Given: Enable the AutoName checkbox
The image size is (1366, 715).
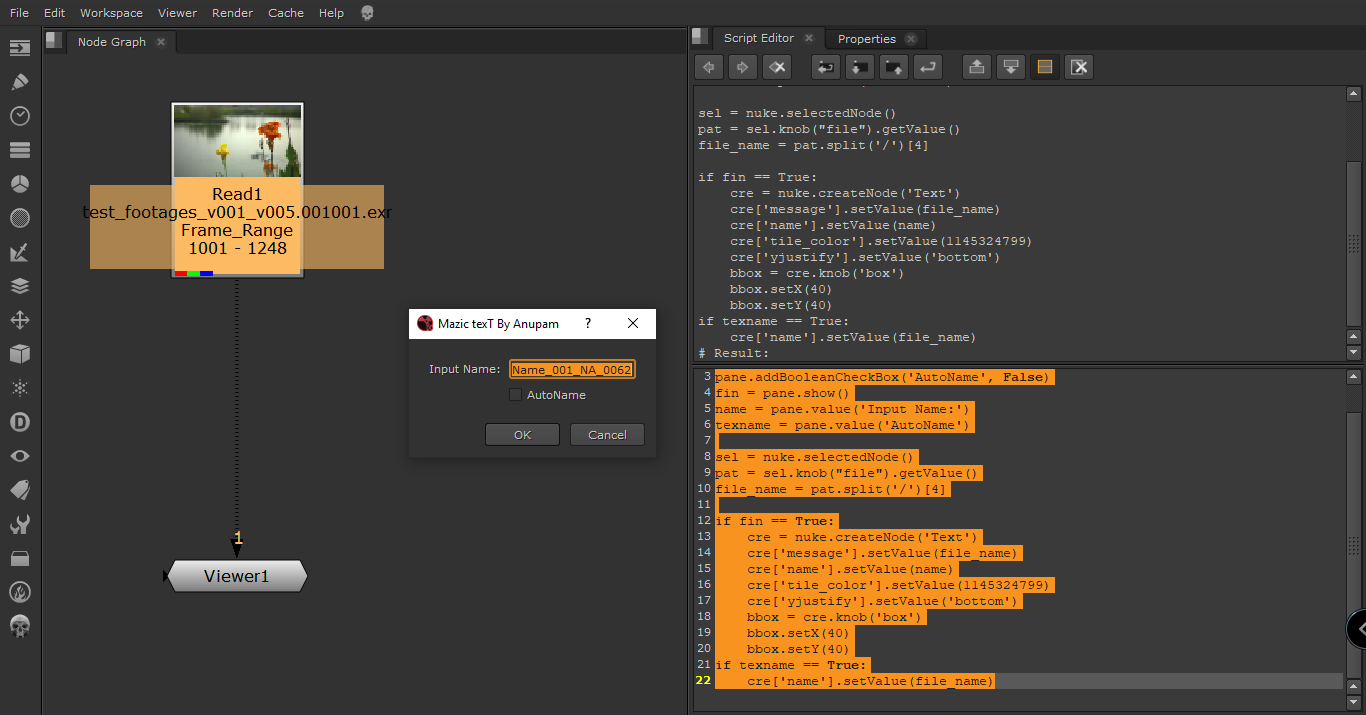Looking at the screenshot, I should pyautogui.click(x=516, y=395).
